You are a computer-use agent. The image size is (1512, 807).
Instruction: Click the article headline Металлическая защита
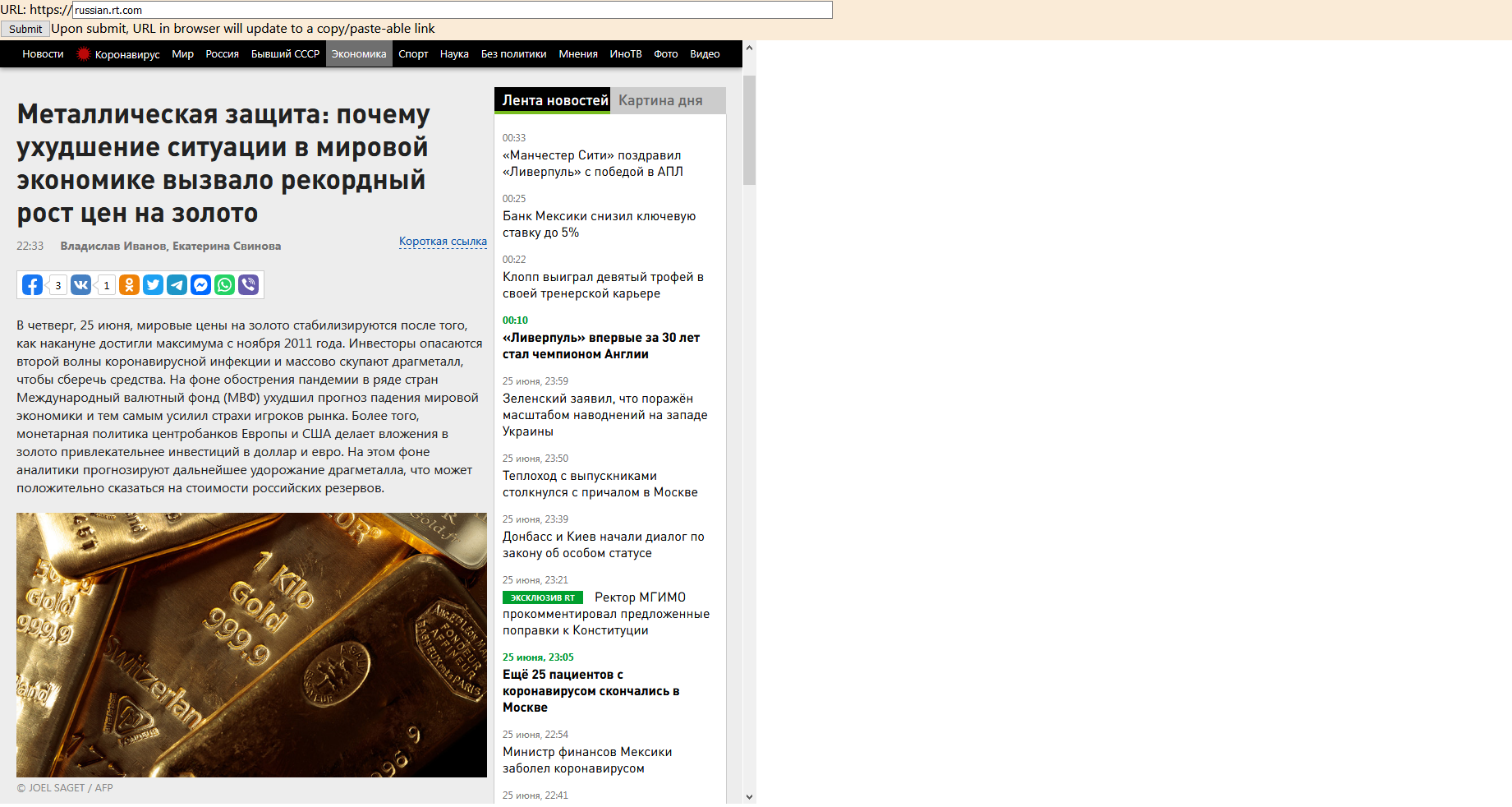pos(223,164)
